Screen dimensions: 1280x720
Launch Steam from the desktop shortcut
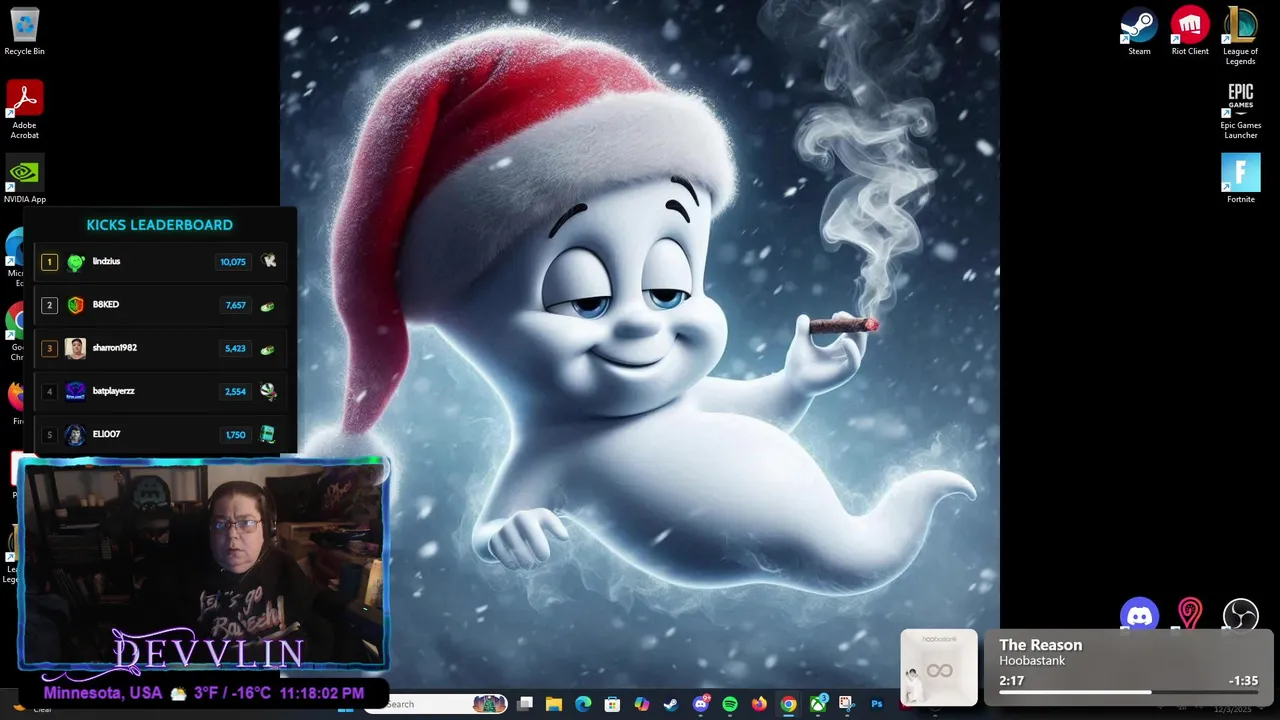(x=1139, y=32)
